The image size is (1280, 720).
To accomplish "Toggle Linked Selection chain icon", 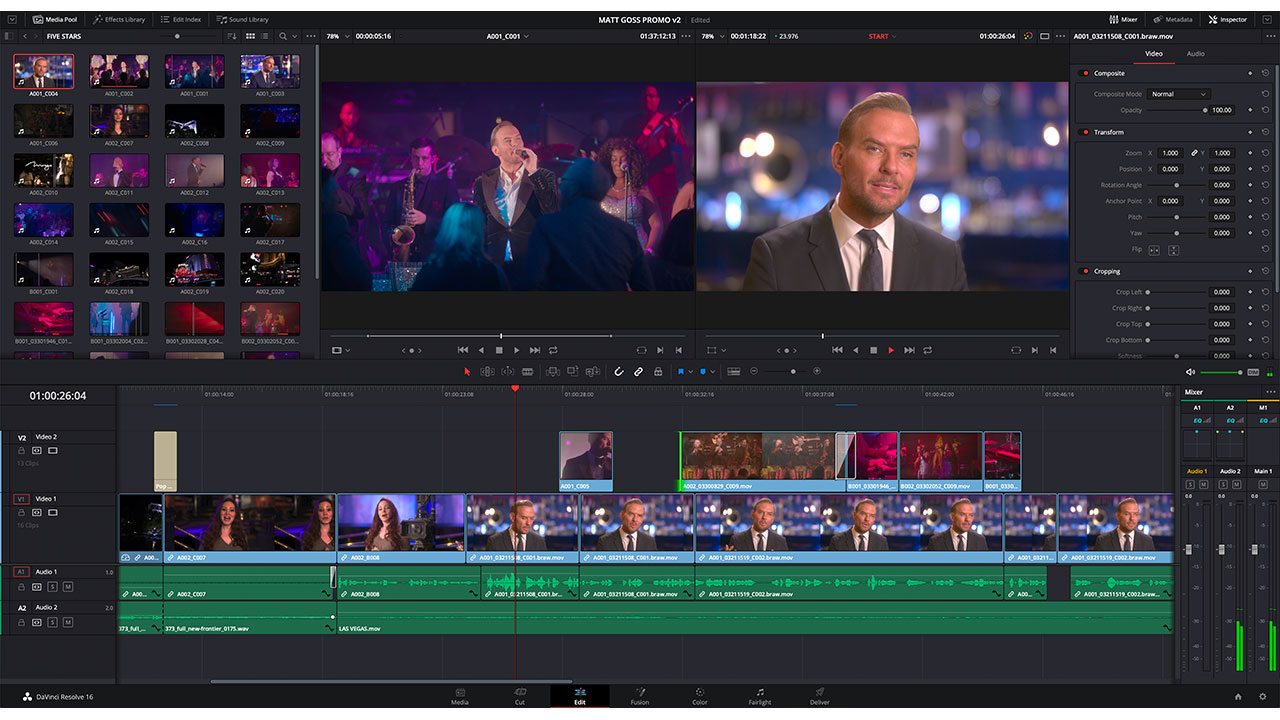I will point(640,371).
